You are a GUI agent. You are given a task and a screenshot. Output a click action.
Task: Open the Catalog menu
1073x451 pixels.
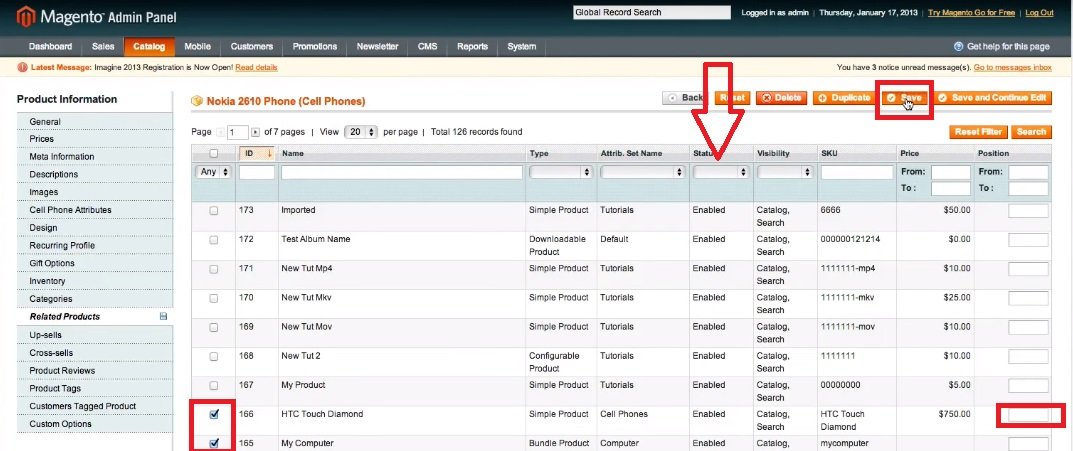click(x=149, y=47)
